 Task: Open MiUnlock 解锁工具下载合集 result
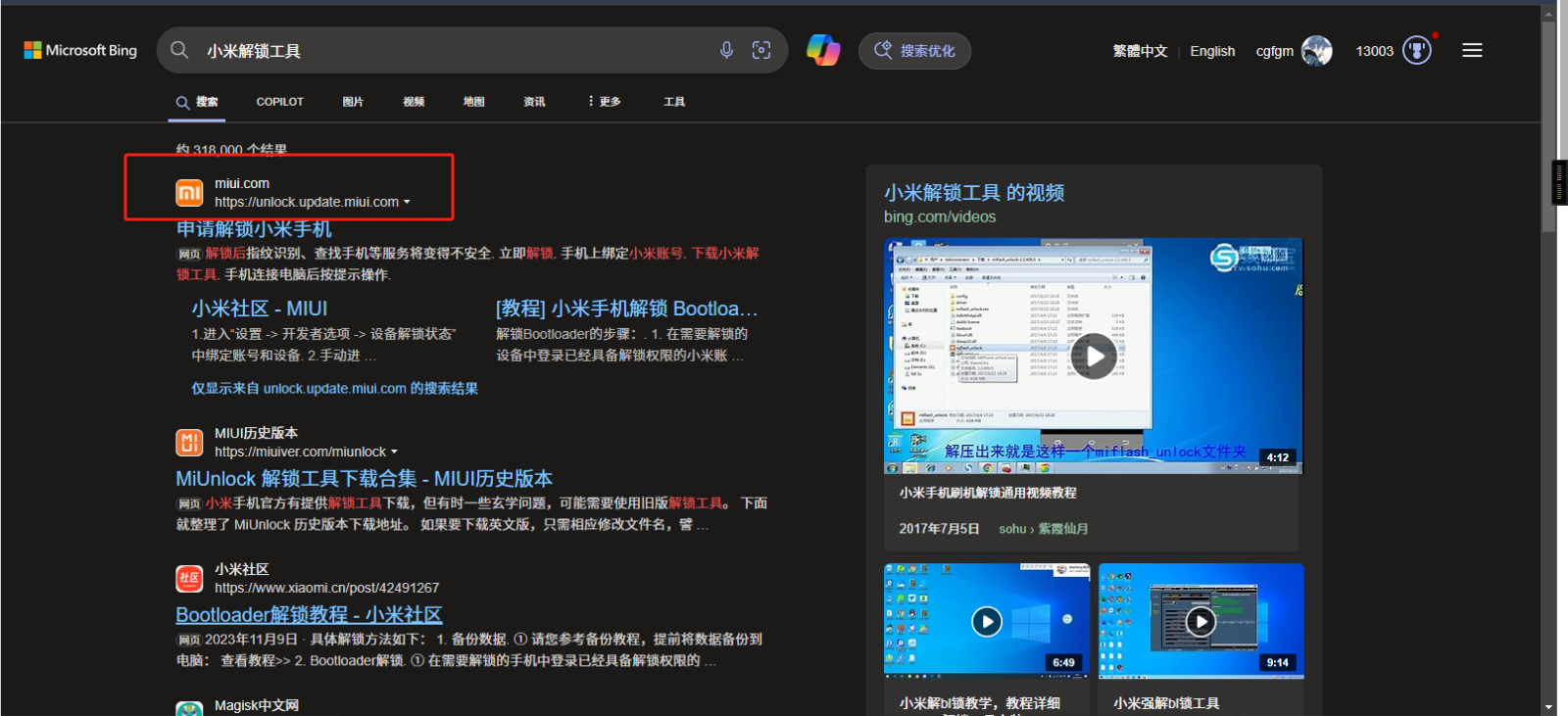365,479
